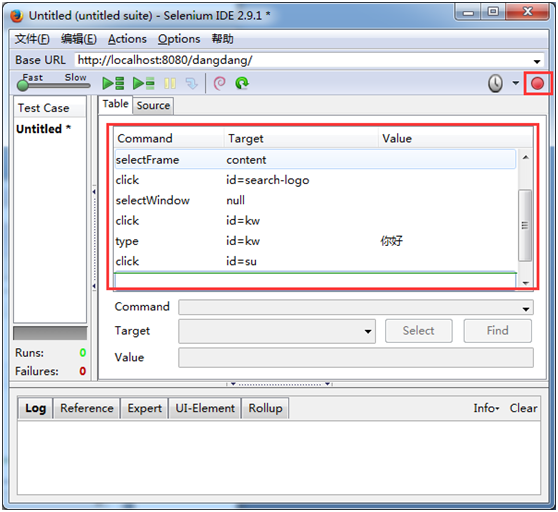Image resolution: width=558 pixels, height=512 pixels.
Task: Switch to the Rollup tab
Action: click(265, 408)
